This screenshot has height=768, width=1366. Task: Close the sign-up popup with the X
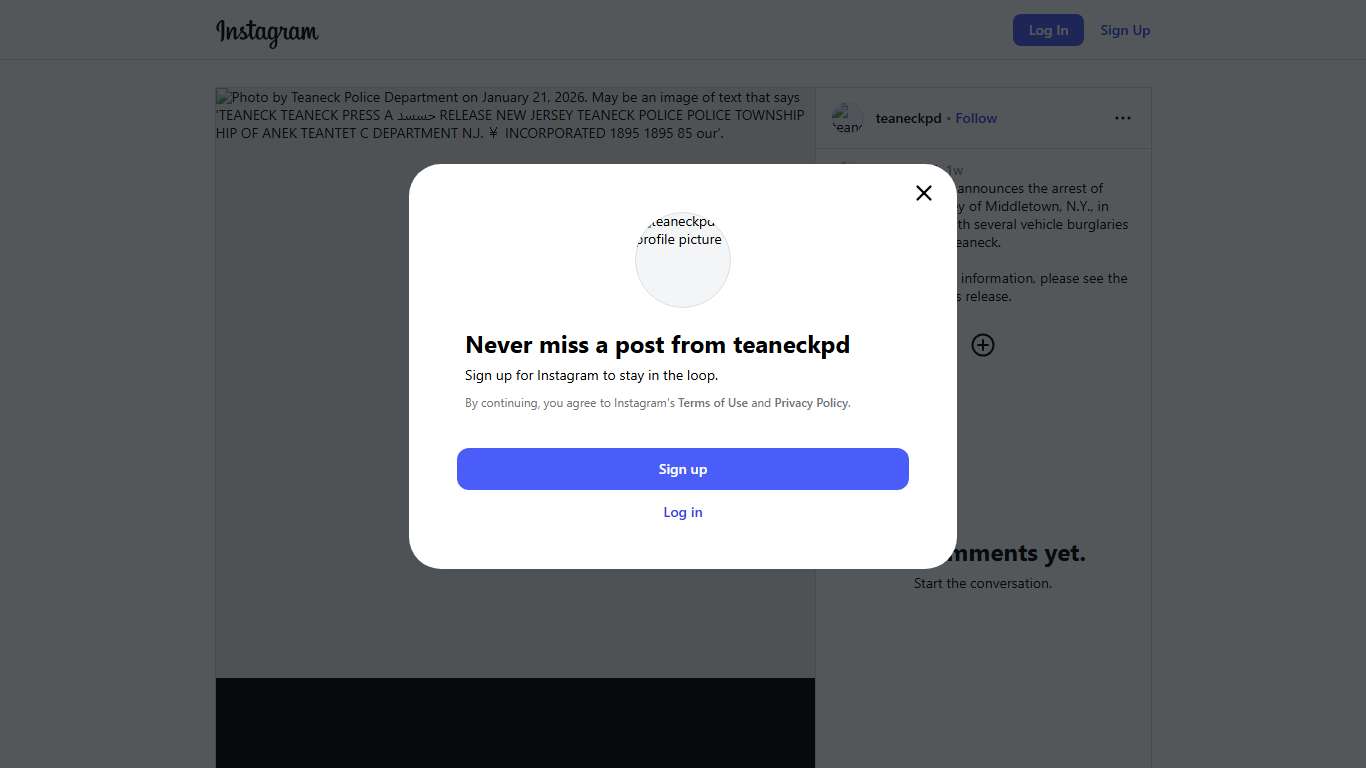click(924, 193)
